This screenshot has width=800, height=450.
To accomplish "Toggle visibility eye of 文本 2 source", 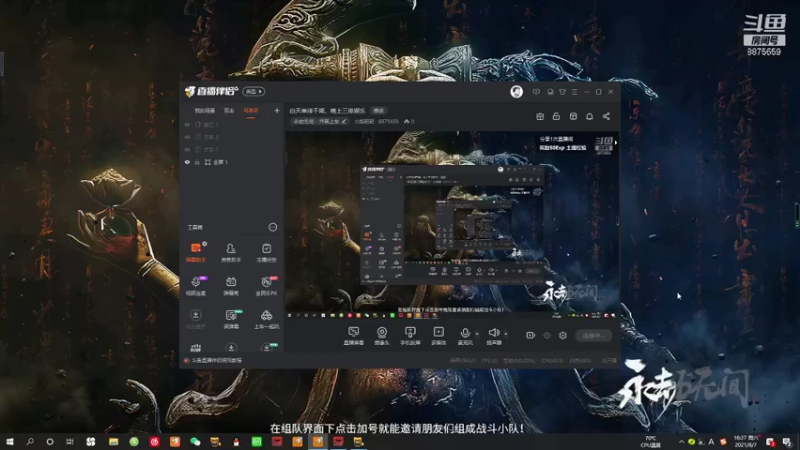I will point(187,137).
